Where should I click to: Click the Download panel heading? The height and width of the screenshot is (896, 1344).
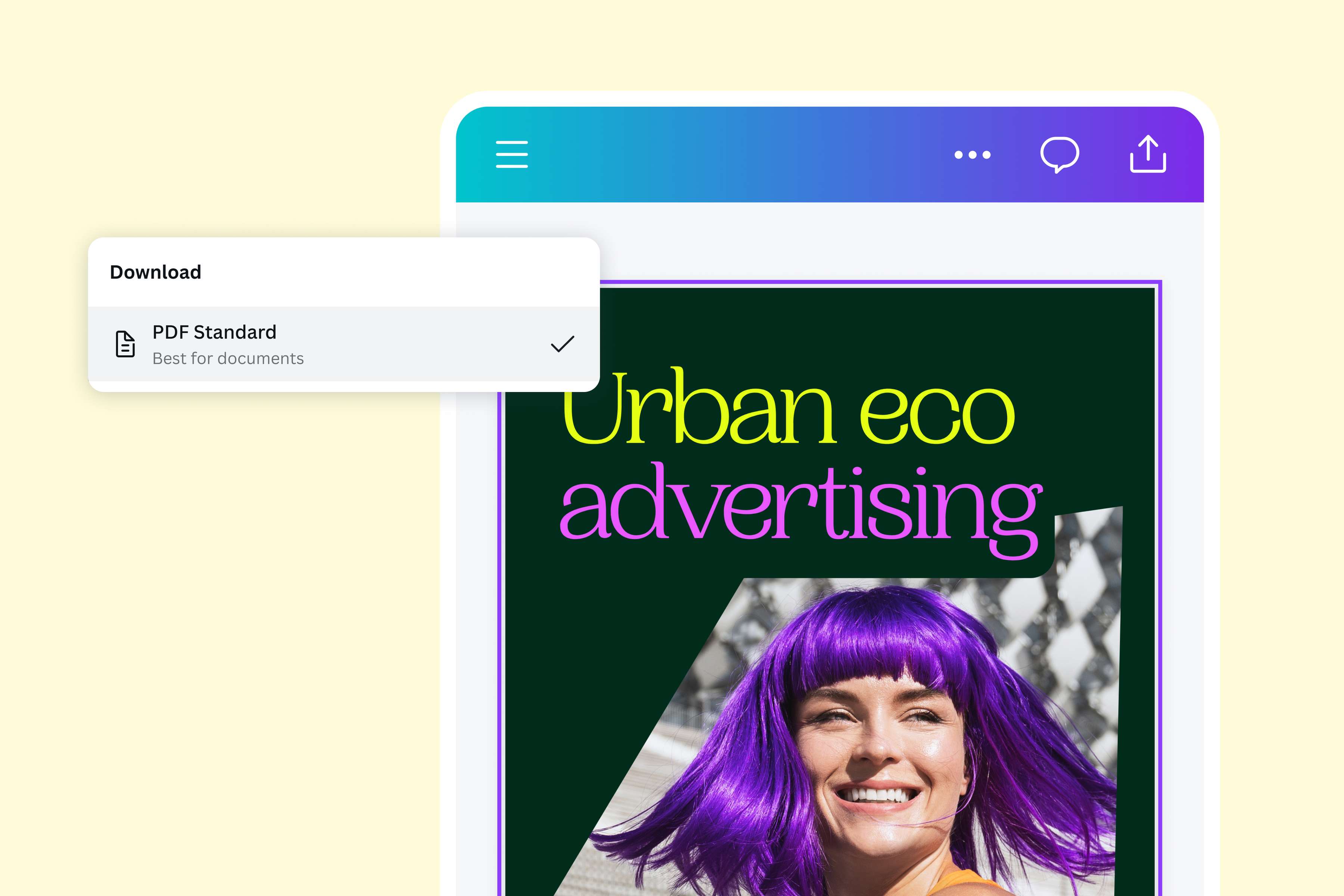[155, 272]
